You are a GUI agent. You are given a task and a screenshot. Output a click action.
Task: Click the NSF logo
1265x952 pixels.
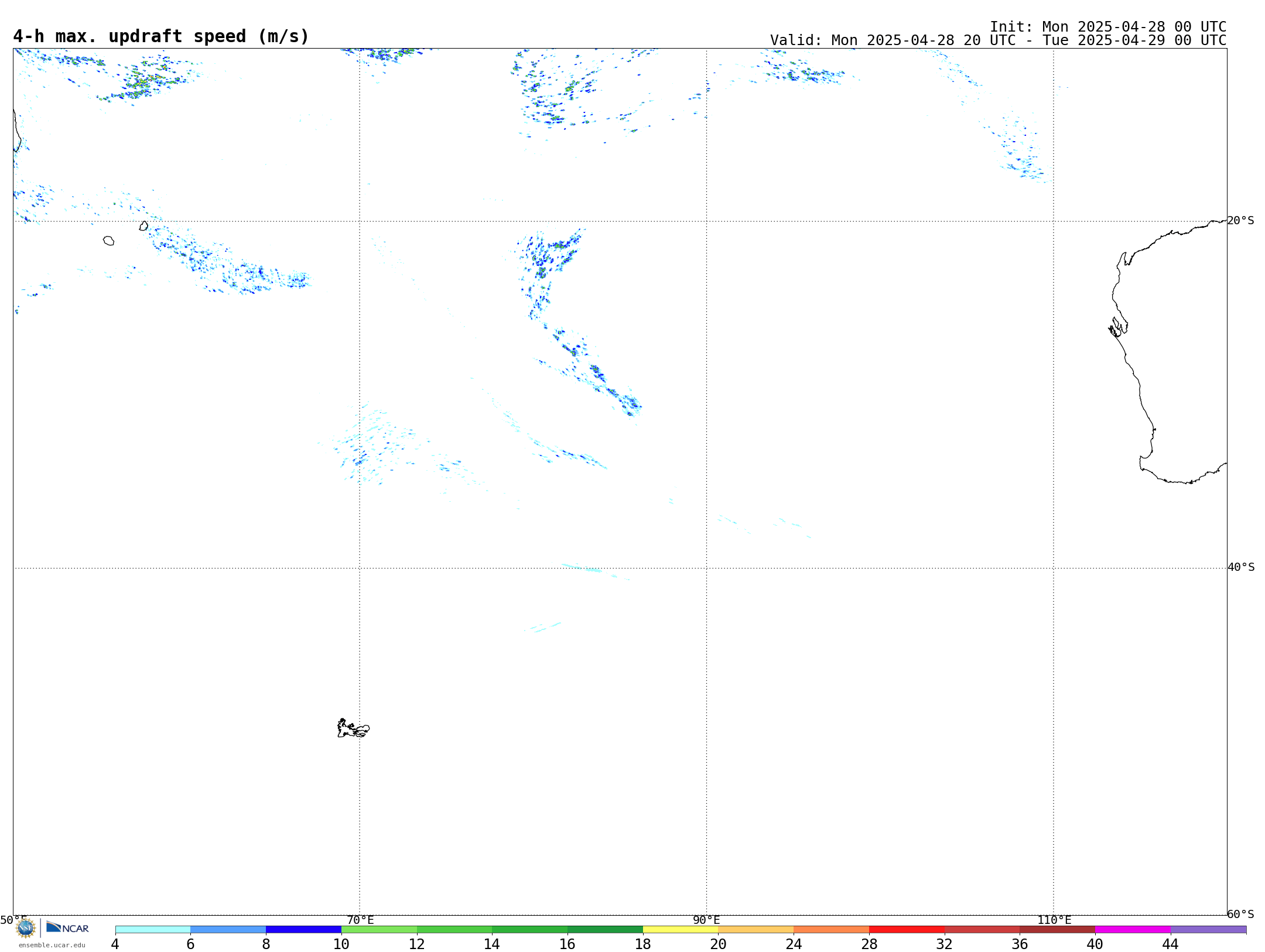(x=26, y=928)
